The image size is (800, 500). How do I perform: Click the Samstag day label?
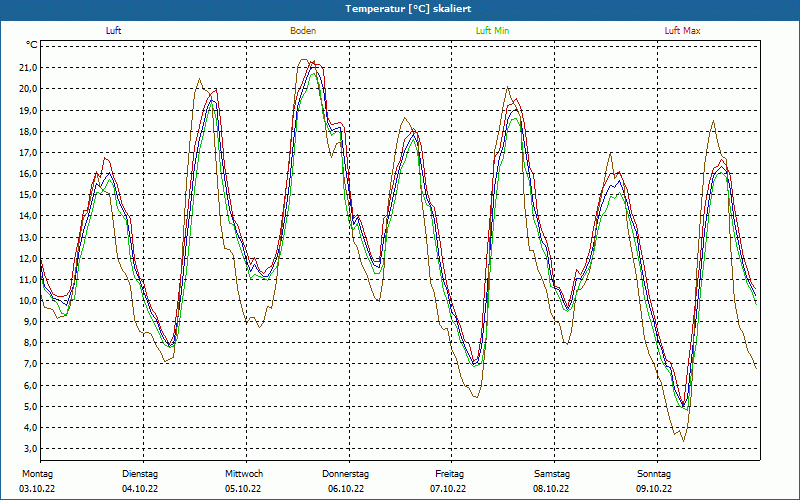click(x=552, y=474)
